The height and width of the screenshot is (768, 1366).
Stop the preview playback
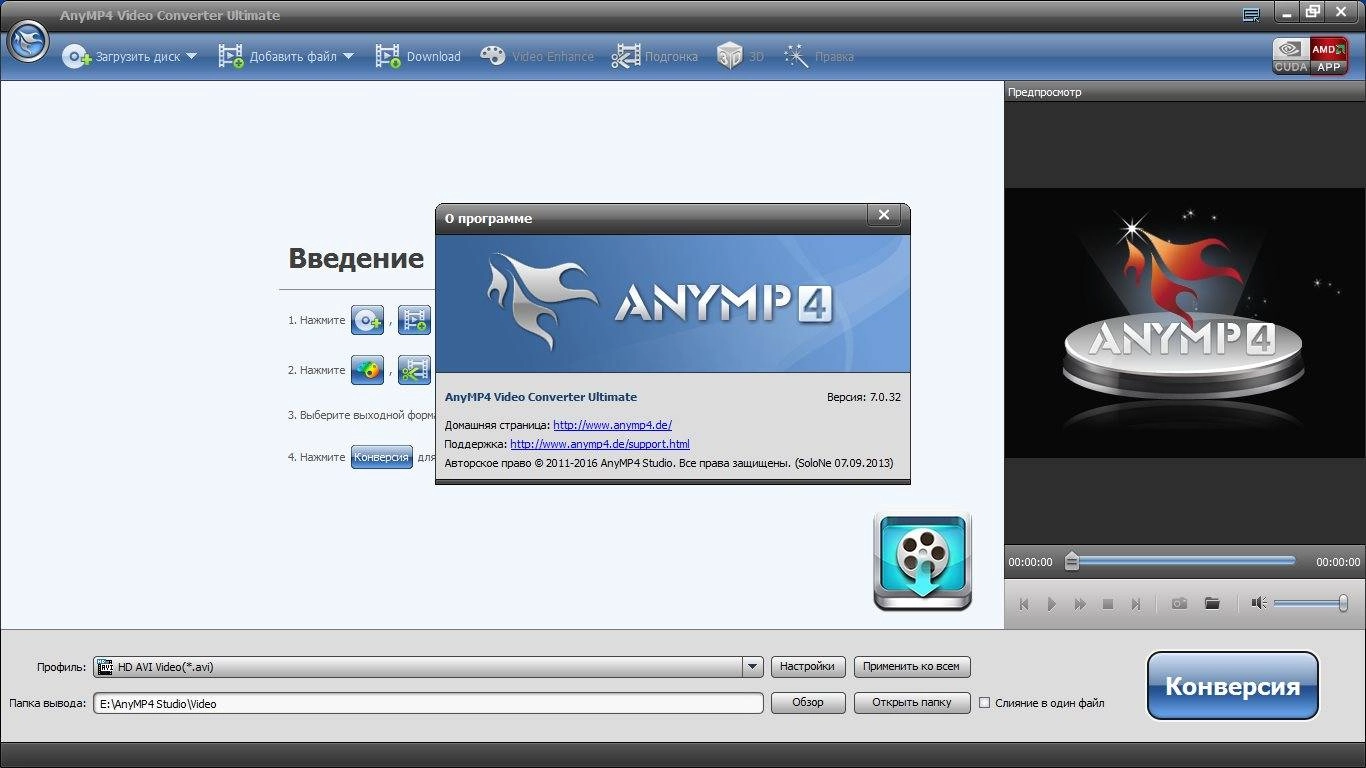point(1108,604)
